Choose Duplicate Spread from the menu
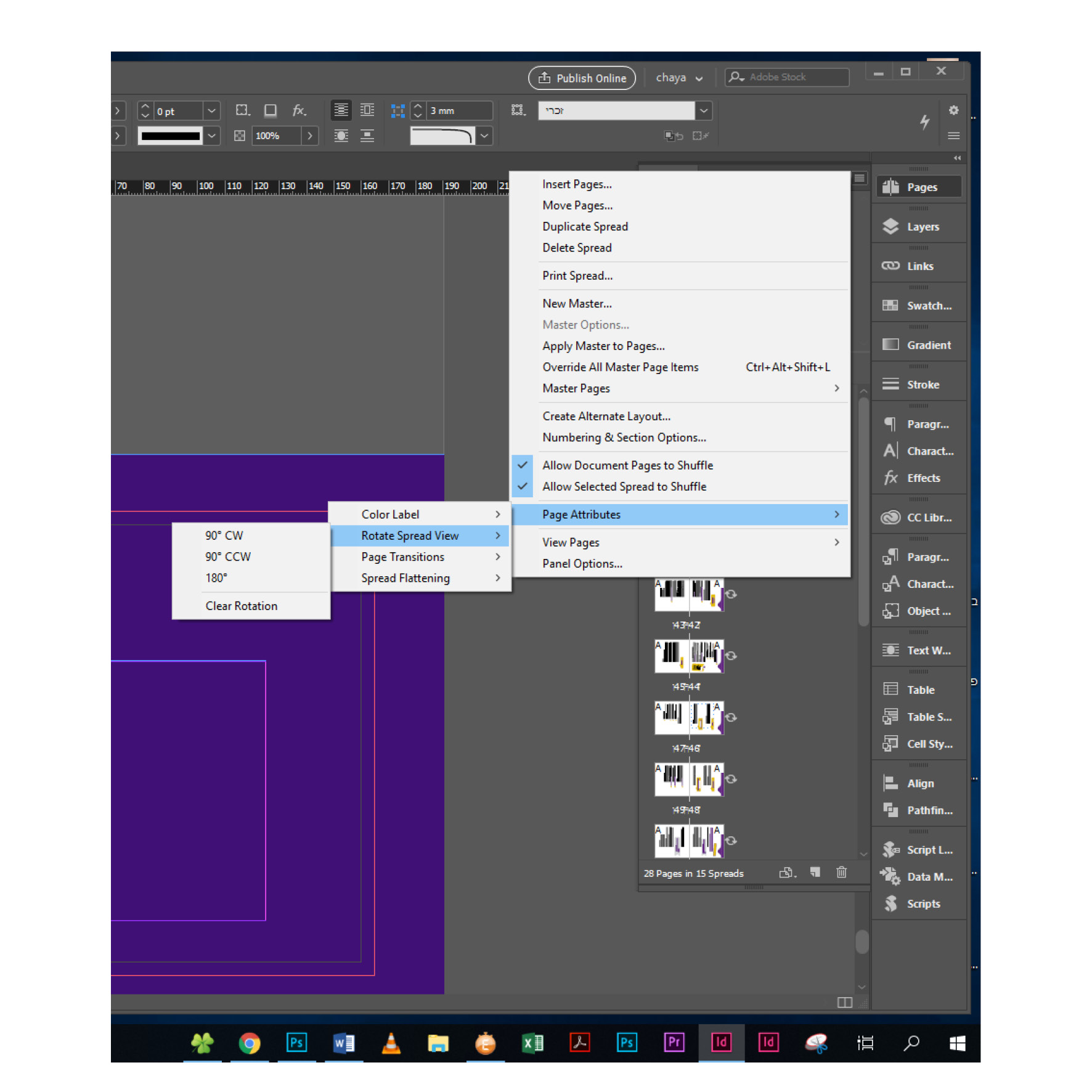 [x=680, y=227]
